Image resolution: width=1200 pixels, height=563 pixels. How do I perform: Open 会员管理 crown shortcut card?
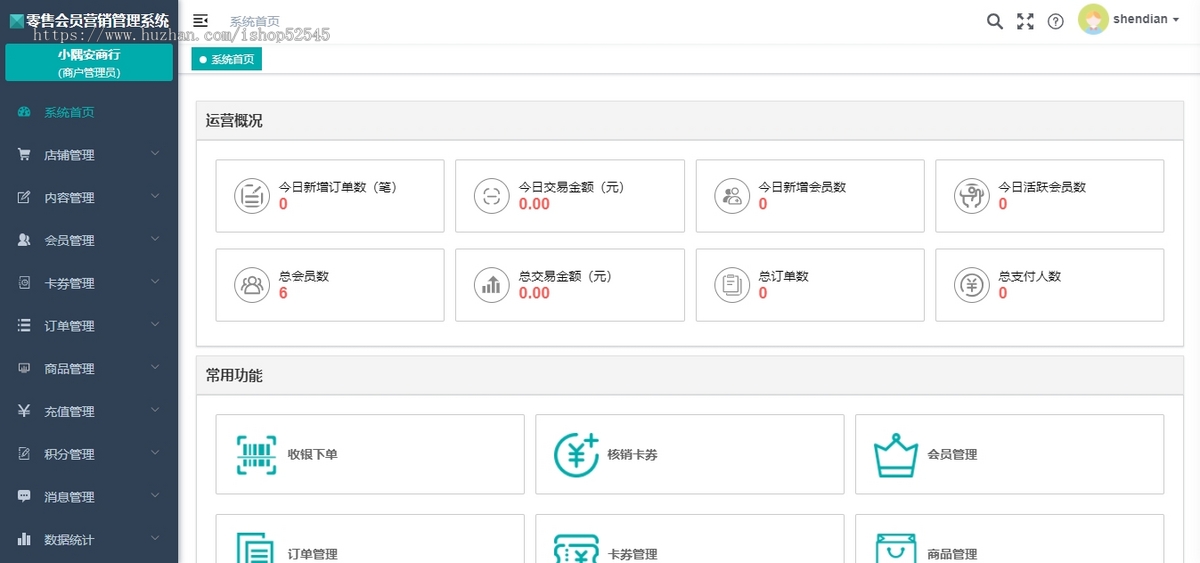point(1010,454)
